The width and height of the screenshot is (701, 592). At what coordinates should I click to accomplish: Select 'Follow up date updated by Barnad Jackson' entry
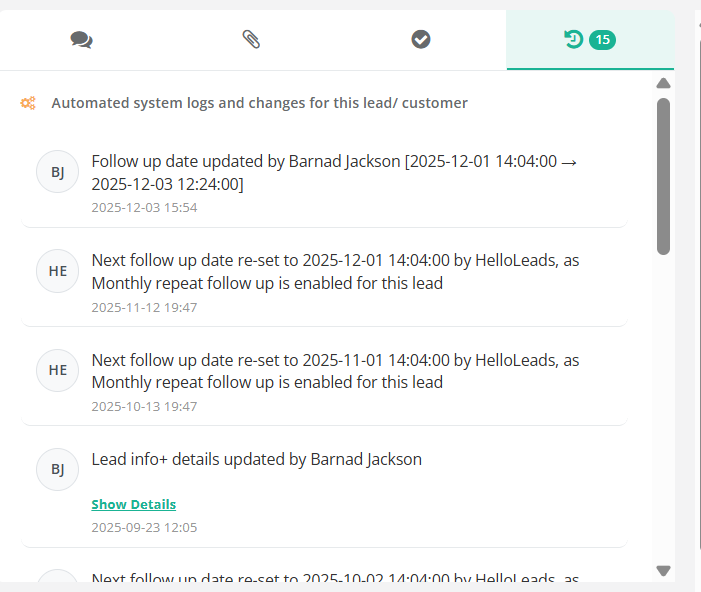(x=325, y=183)
